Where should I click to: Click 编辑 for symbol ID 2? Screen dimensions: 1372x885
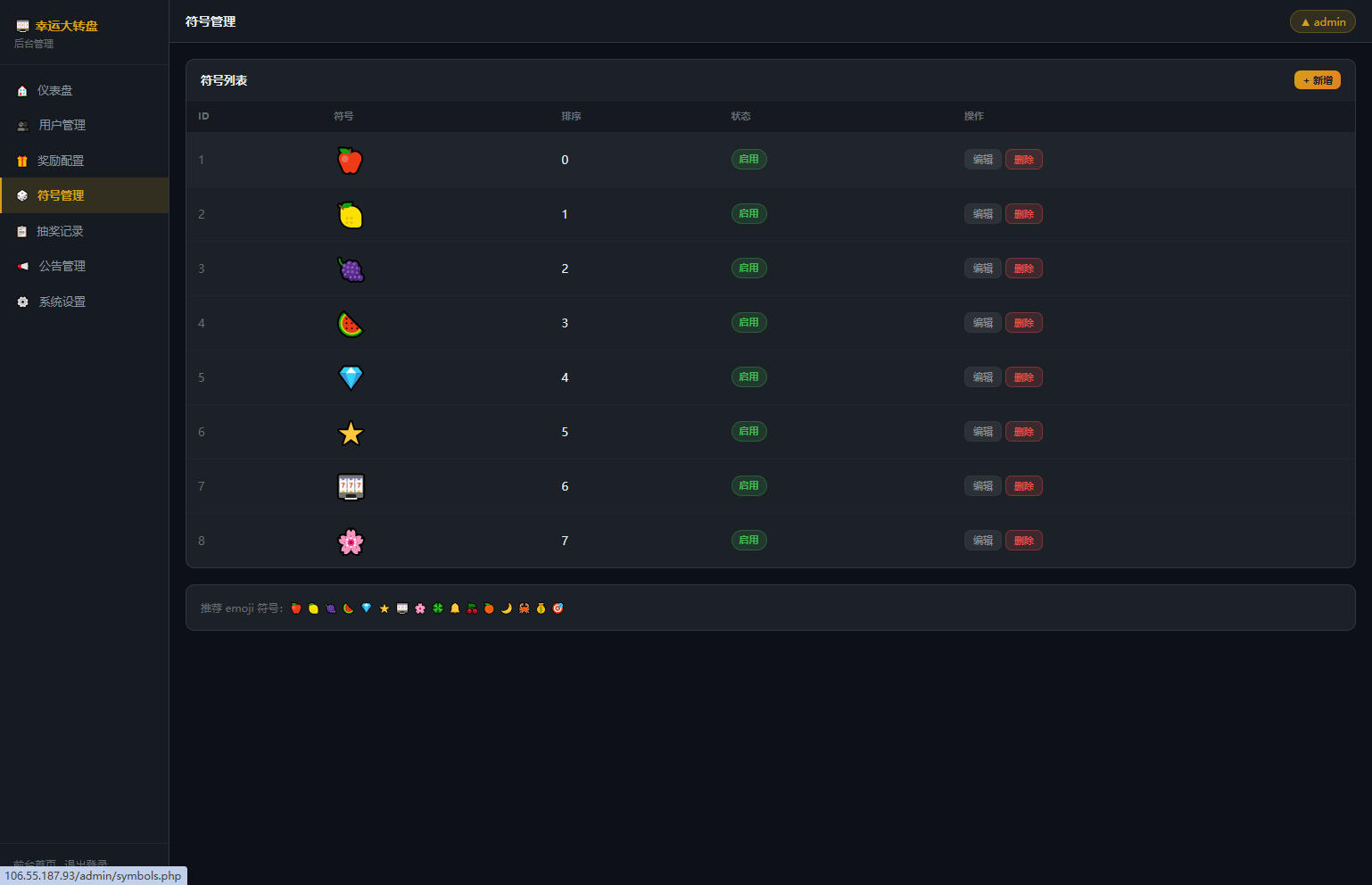(x=983, y=214)
